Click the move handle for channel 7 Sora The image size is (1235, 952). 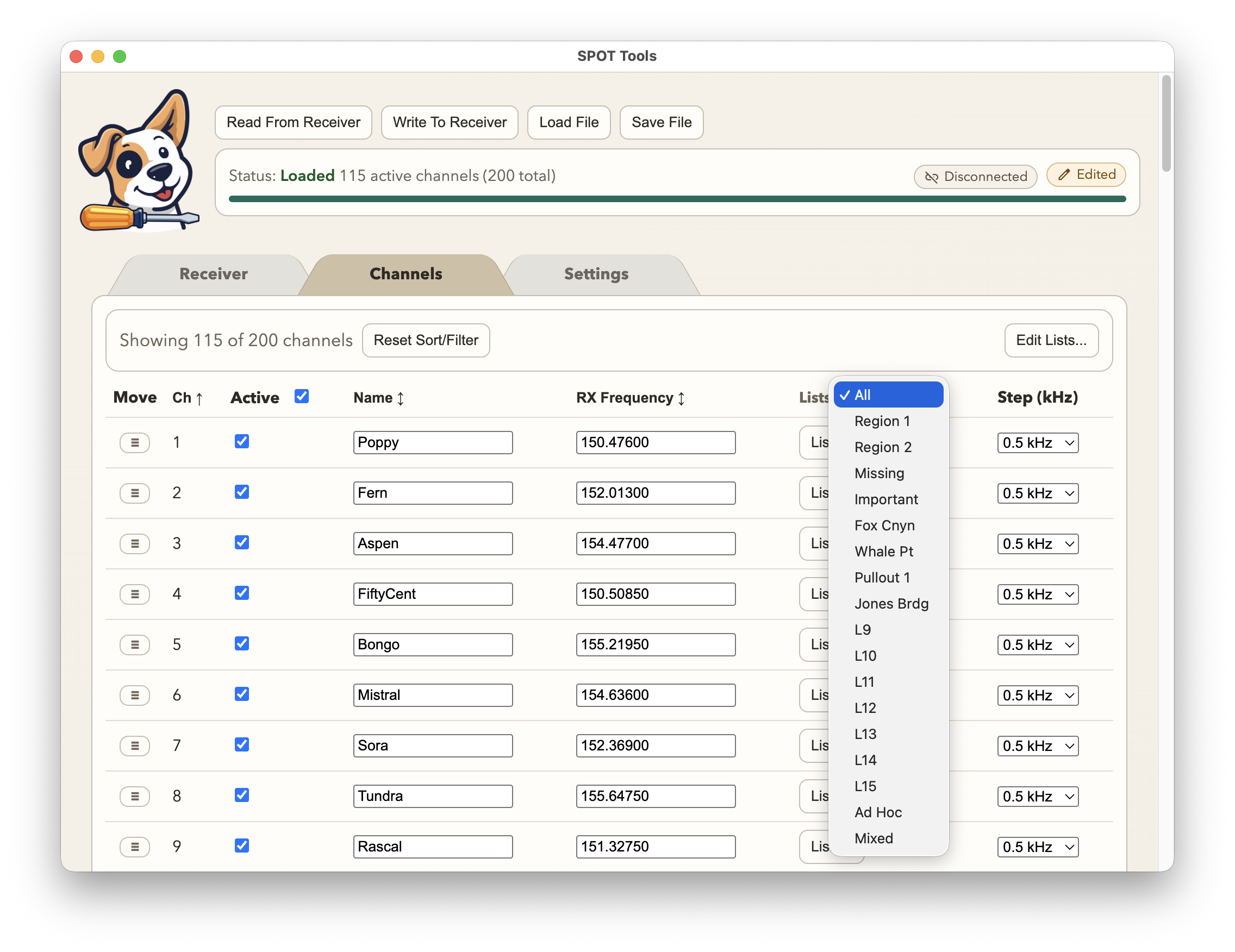(135, 746)
